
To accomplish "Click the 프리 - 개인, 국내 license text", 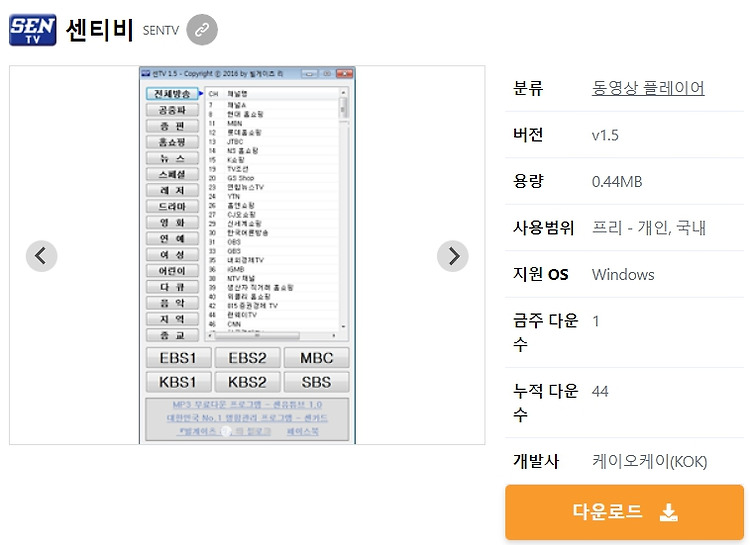I will [x=649, y=228].
